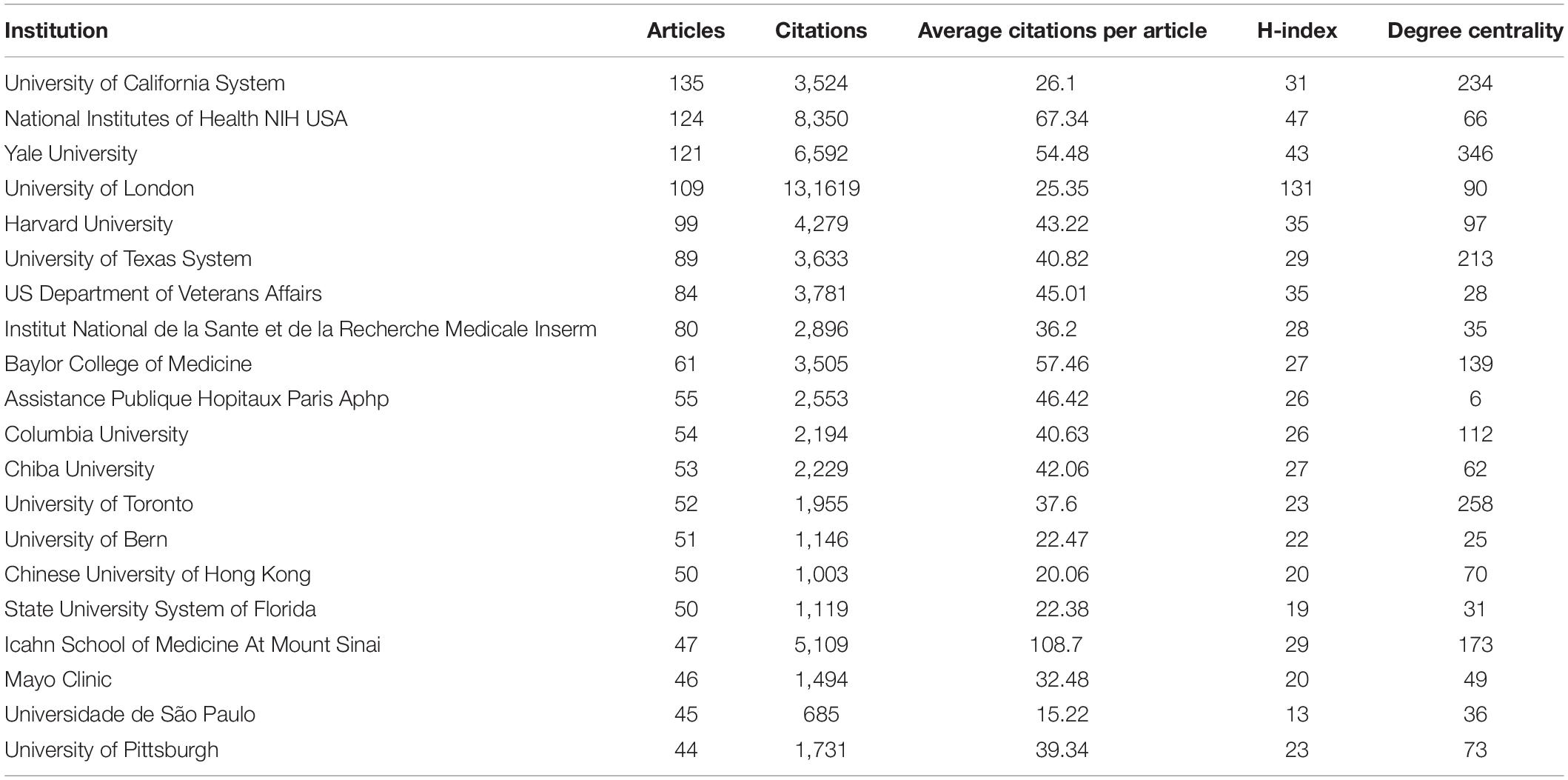Click citations value 3,633

pos(821,259)
